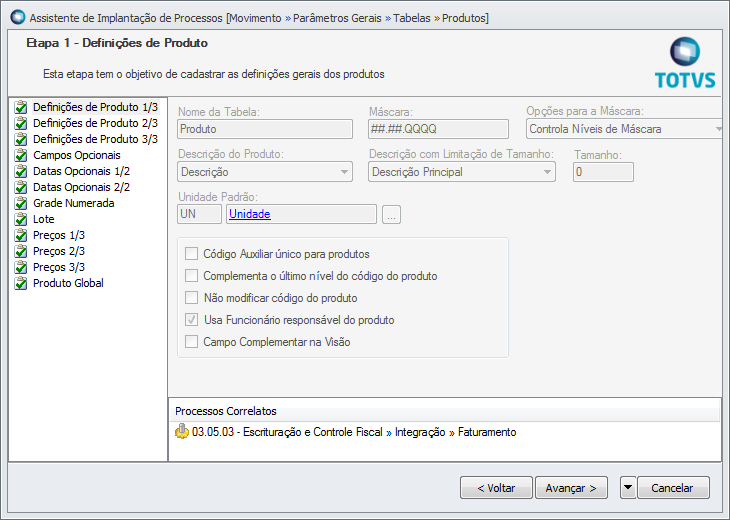The image size is (730, 520).
Task: Click the Tamanho field
Action: tap(603, 172)
